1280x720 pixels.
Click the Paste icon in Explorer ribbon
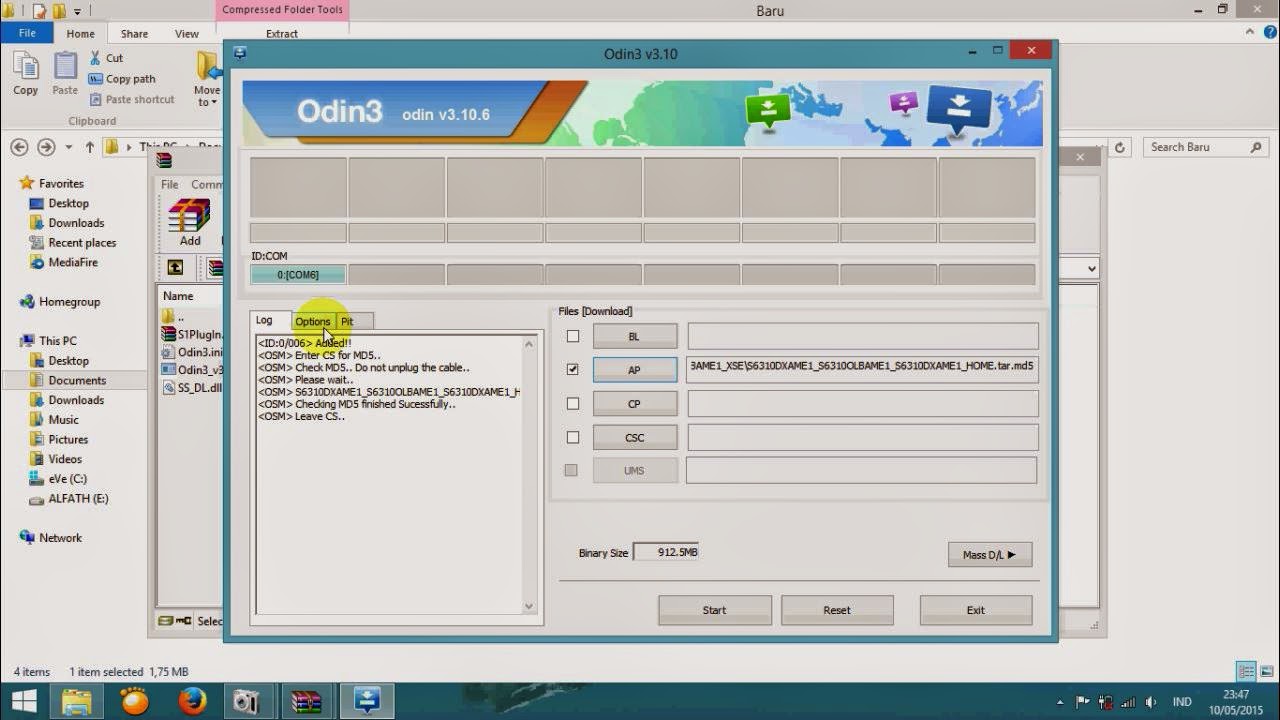click(65, 67)
